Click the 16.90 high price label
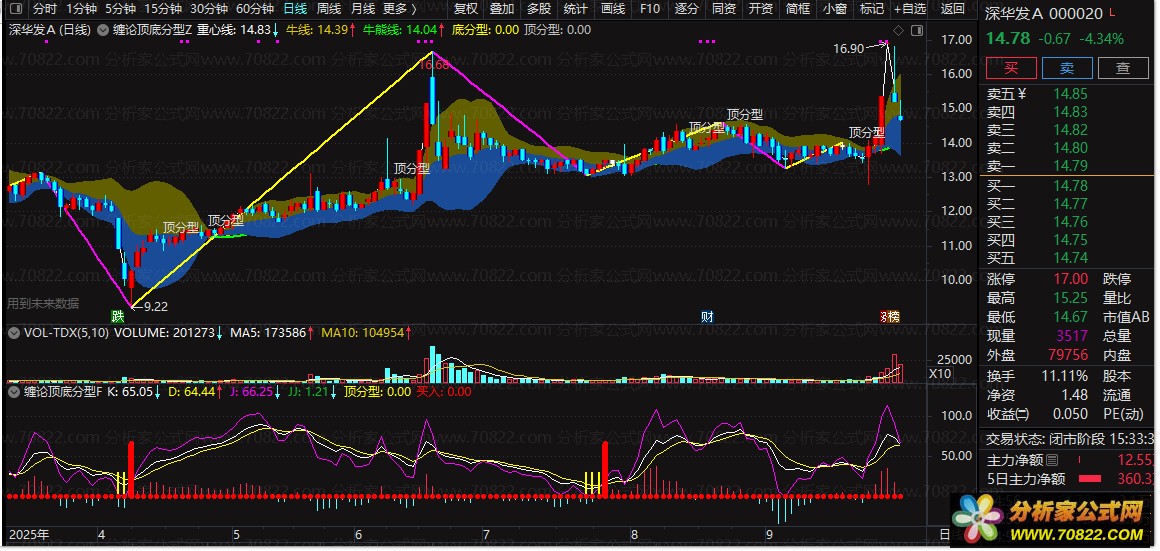 click(x=848, y=48)
